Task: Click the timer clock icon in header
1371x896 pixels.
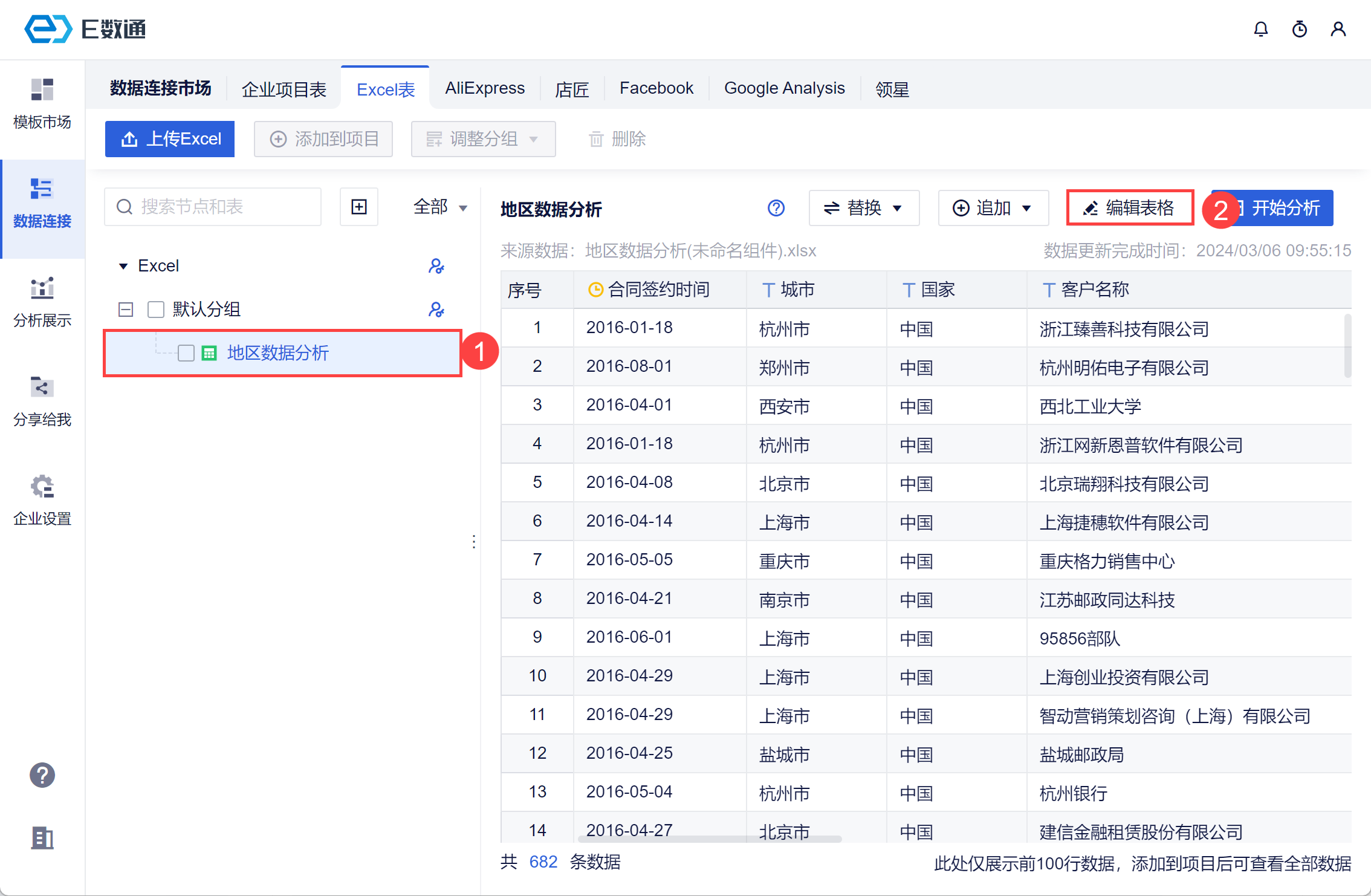Action: point(1300,29)
